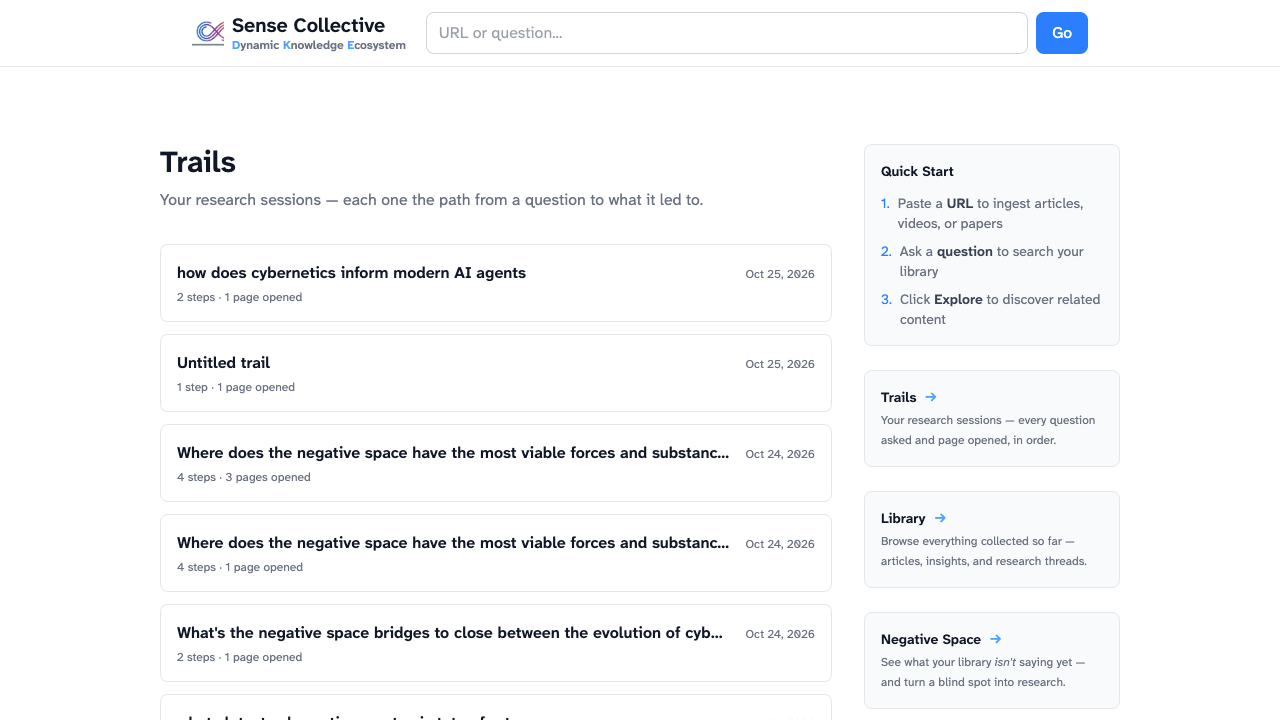Click the "Dynamic Knowledge Ecosystem" tagline
Viewport: 1280px width, 720px height.
pyautogui.click(x=319, y=45)
